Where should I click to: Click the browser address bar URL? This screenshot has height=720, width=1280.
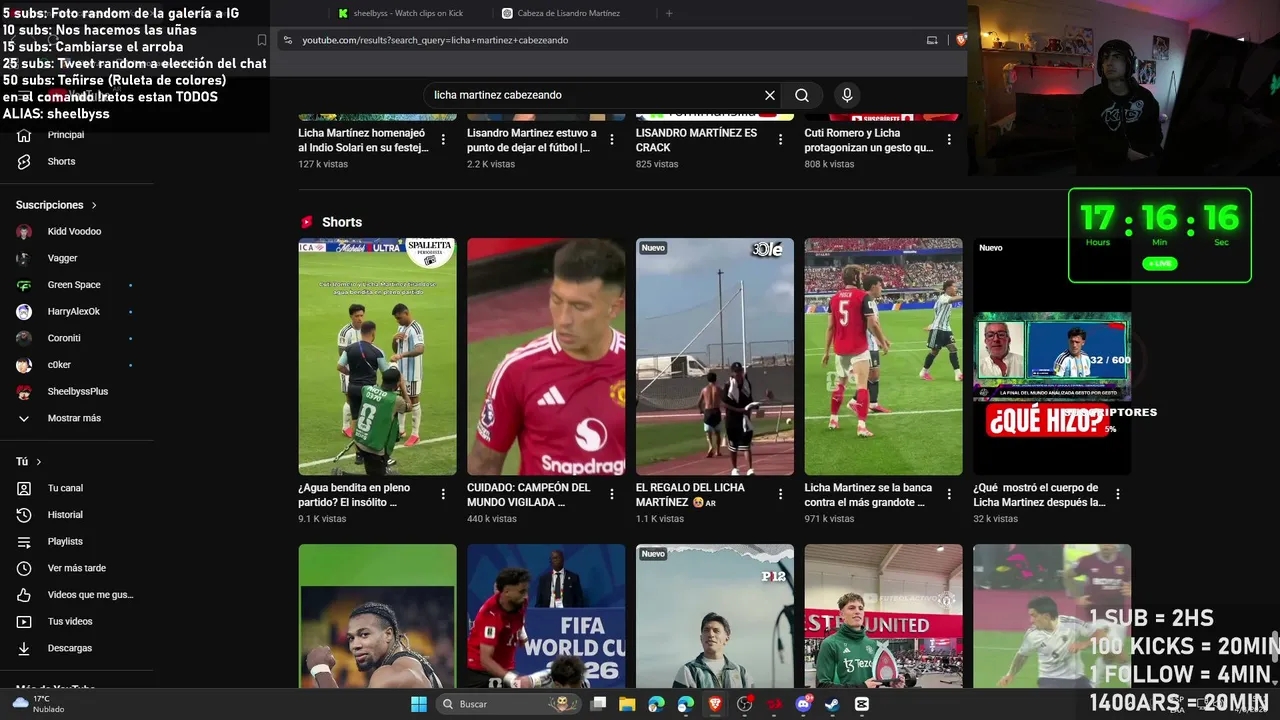click(436, 40)
